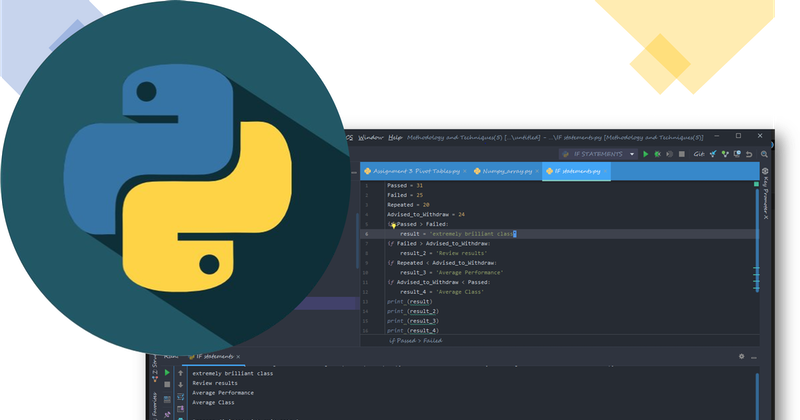The height and width of the screenshot is (420, 800).
Task: Run the IF STATEMENTS configuration with green play
Action: click(x=645, y=154)
